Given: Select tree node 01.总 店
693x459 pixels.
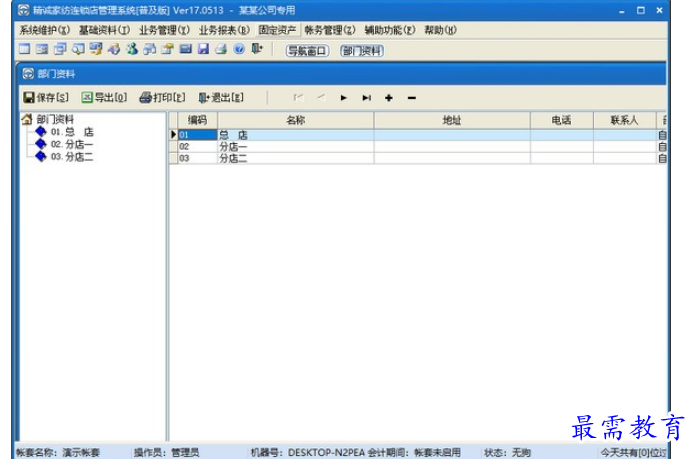Looking at the screenshot, I should pyautogui.click(x=72, y=132).
